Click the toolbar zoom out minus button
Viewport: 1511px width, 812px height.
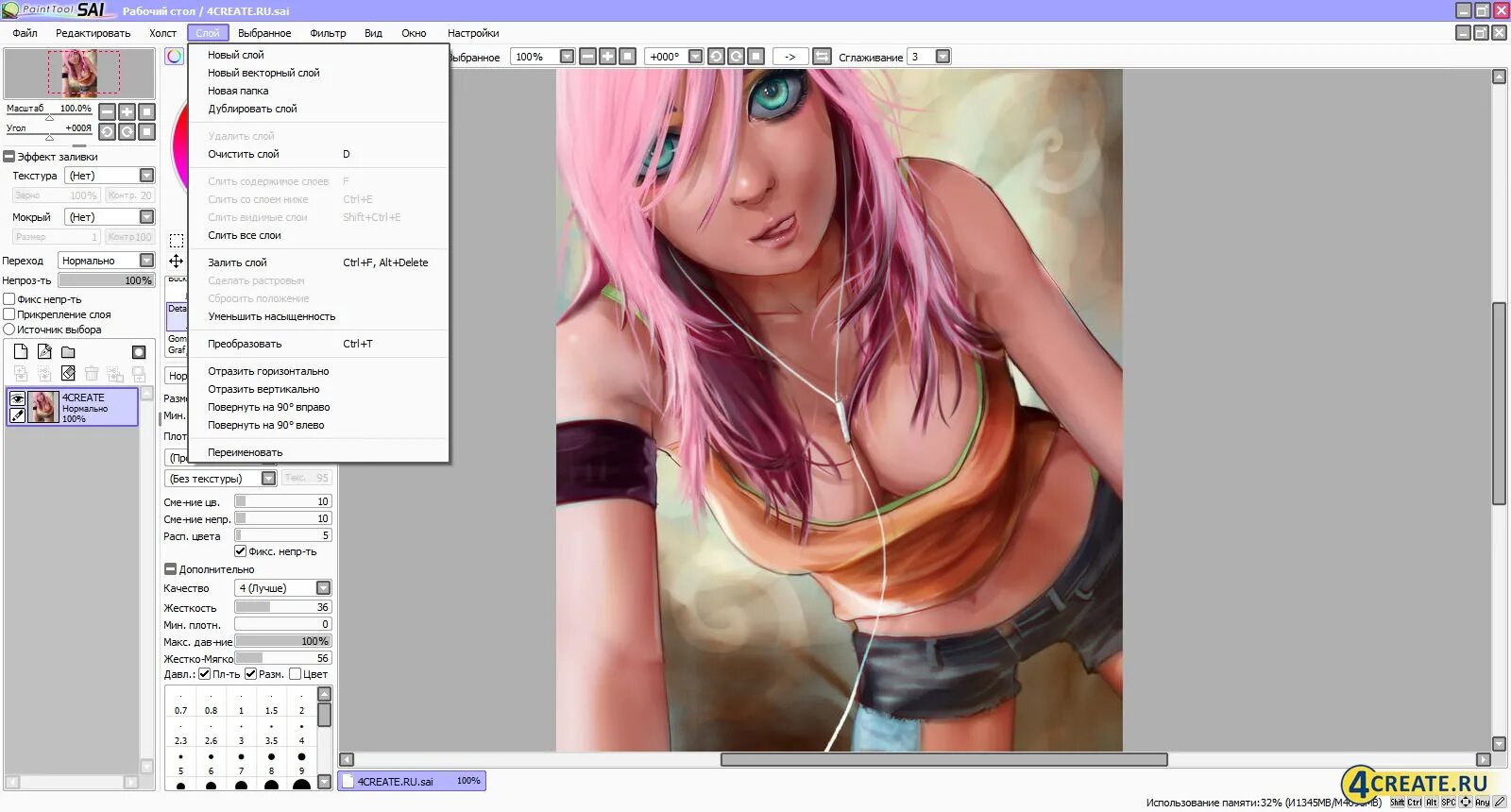coord(588,57)
